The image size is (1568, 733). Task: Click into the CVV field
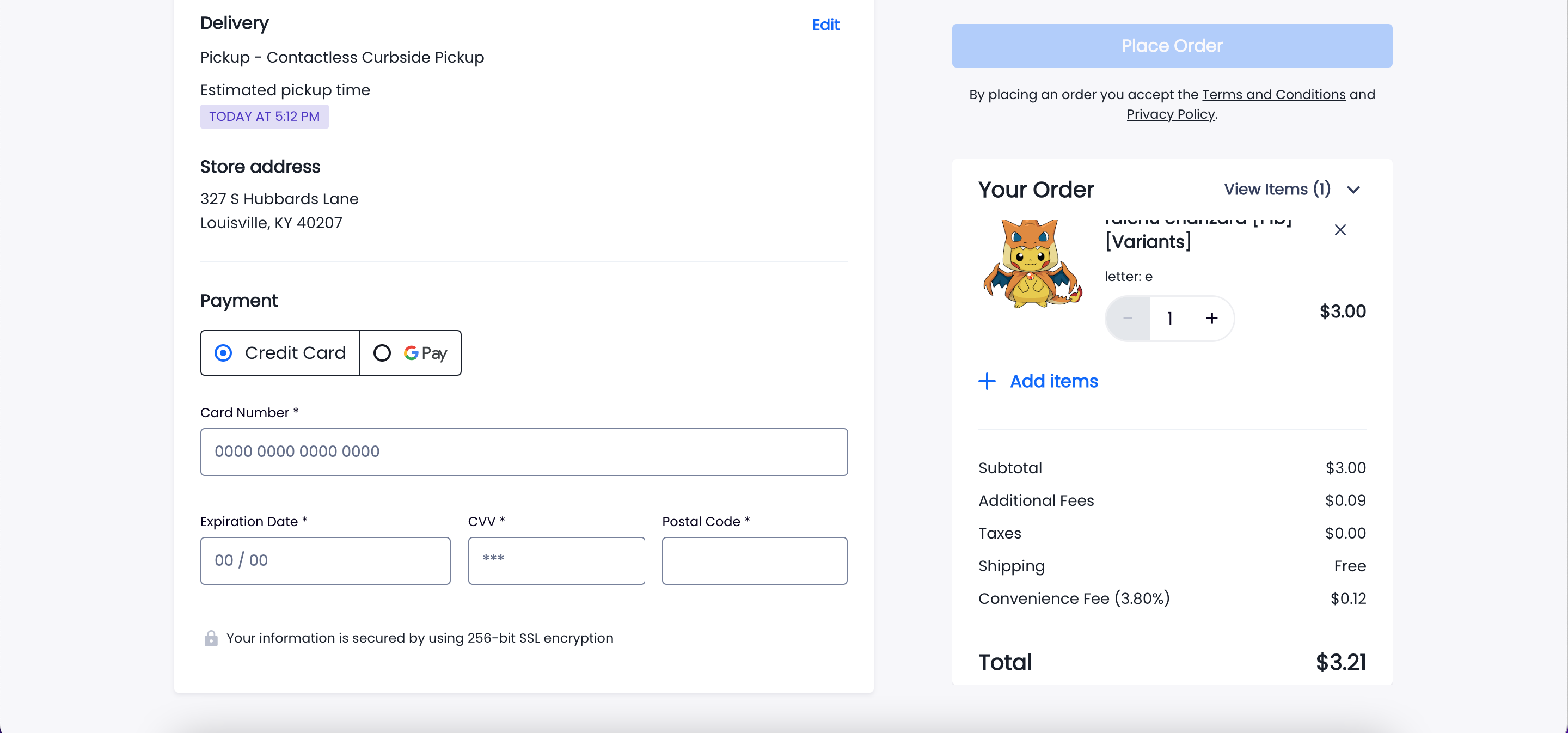pyautogui.click(x=556, y=561)
